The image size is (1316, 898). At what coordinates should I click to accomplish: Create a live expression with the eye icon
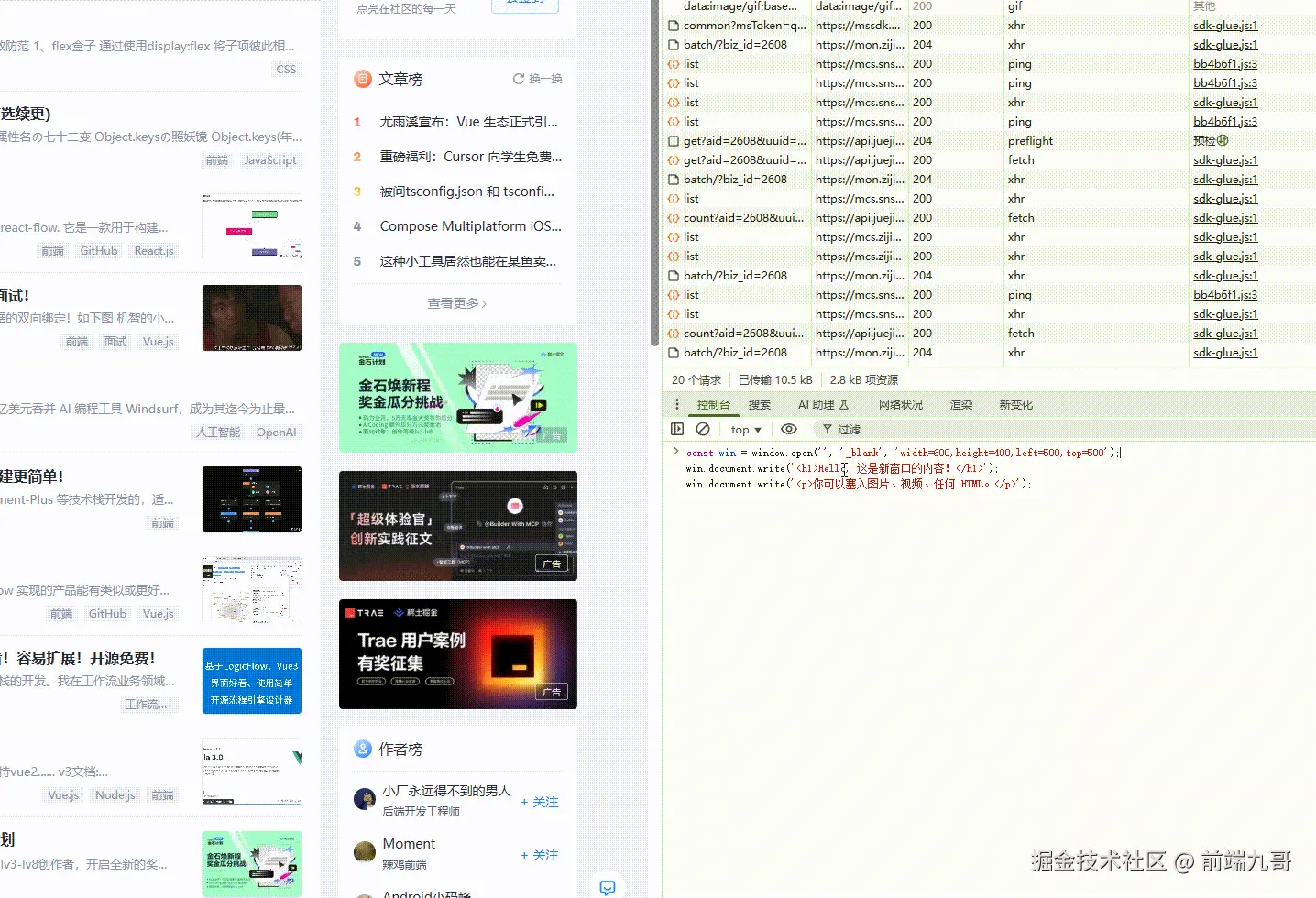(x=788, y=428)
